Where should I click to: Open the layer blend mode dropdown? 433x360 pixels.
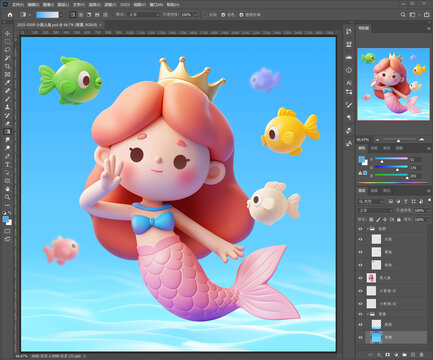point(375,211)
